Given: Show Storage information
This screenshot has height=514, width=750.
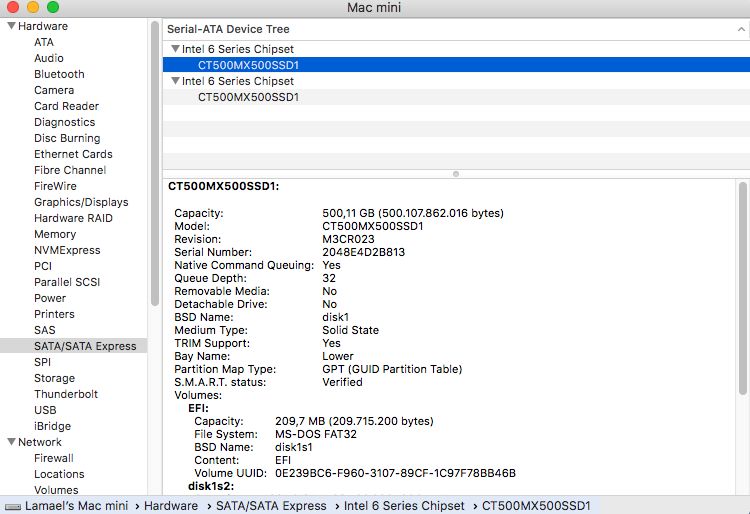Looking at the screenshot, I should [x=55, y=378].
